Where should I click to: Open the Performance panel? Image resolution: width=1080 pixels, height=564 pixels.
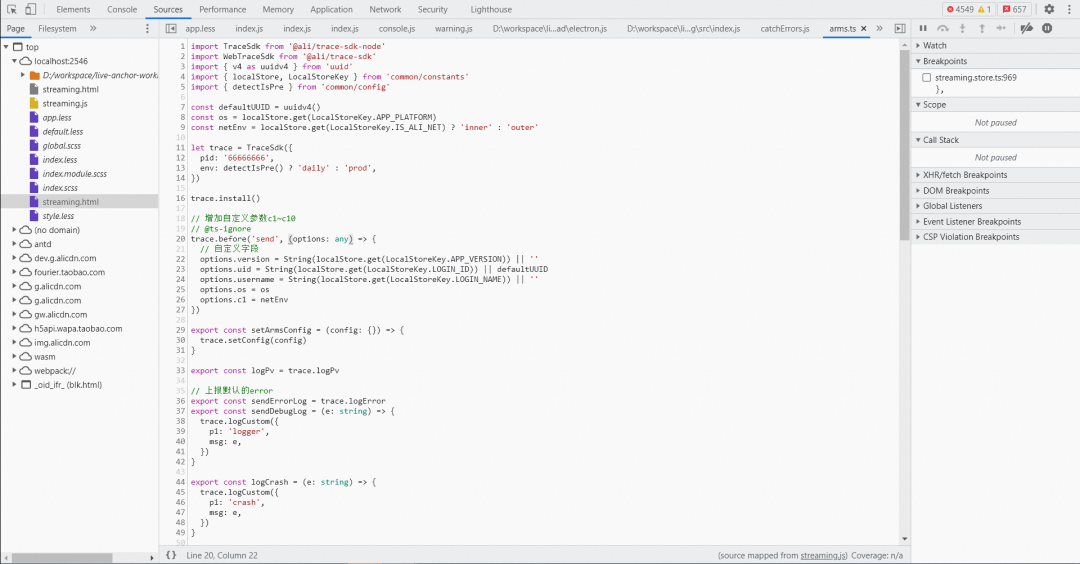point(222,10)
